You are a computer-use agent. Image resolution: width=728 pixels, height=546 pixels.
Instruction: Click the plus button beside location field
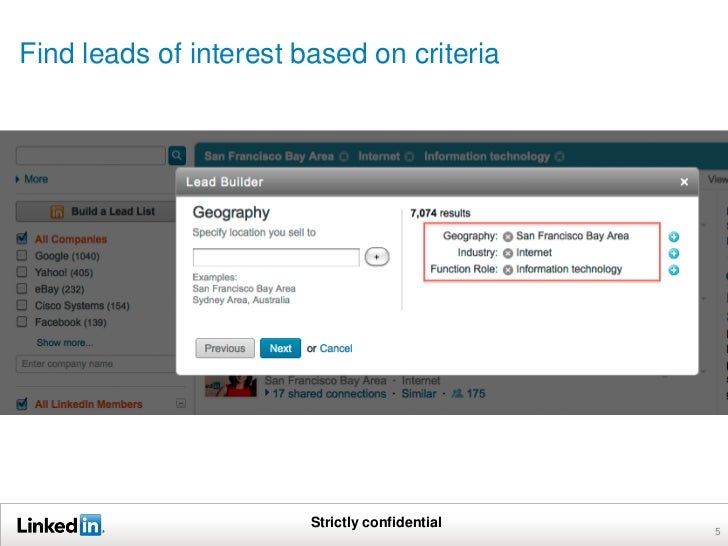point(377,257)
